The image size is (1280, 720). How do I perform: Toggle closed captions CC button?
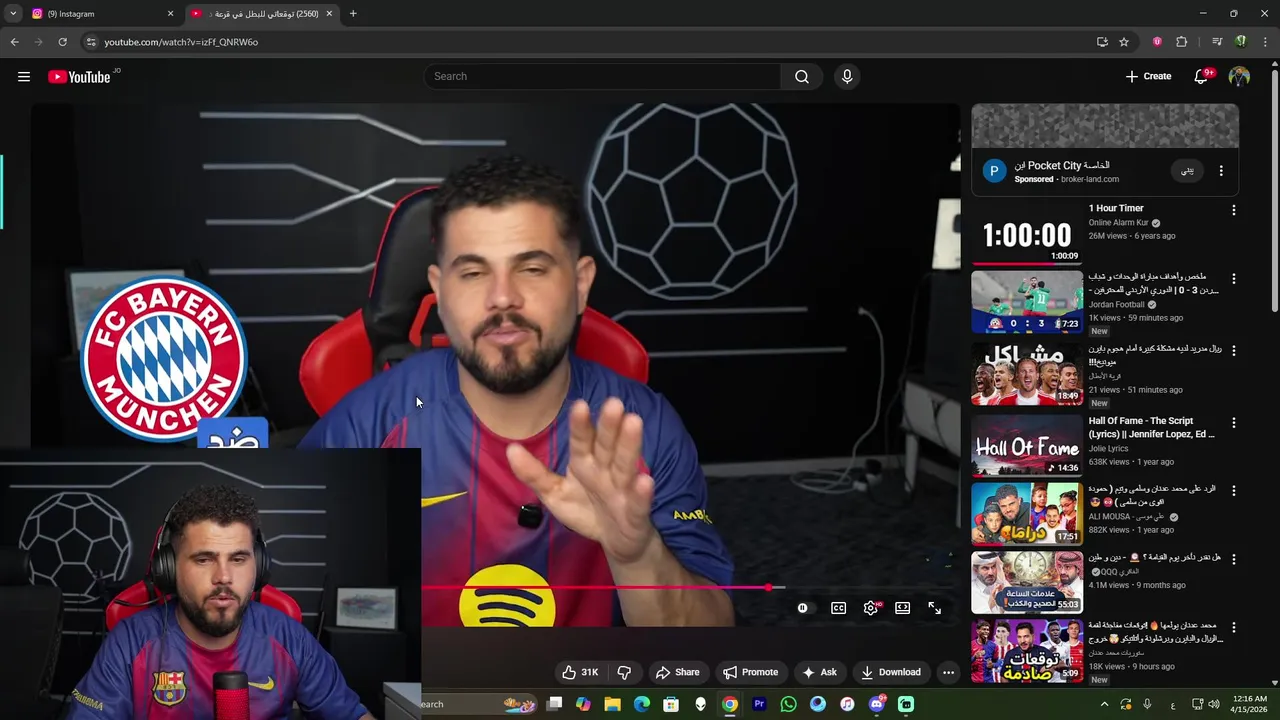point(839,608)
